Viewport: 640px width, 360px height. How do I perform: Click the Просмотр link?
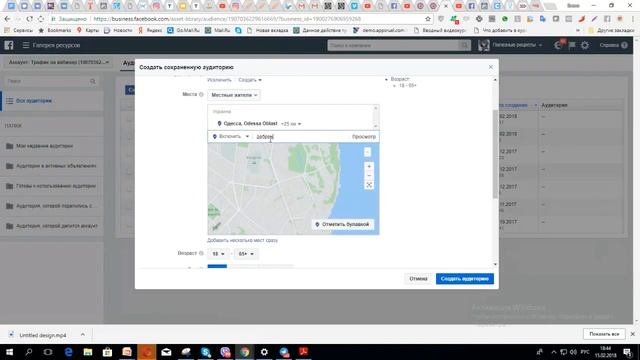pyautogui.click(x=364, y=137)
